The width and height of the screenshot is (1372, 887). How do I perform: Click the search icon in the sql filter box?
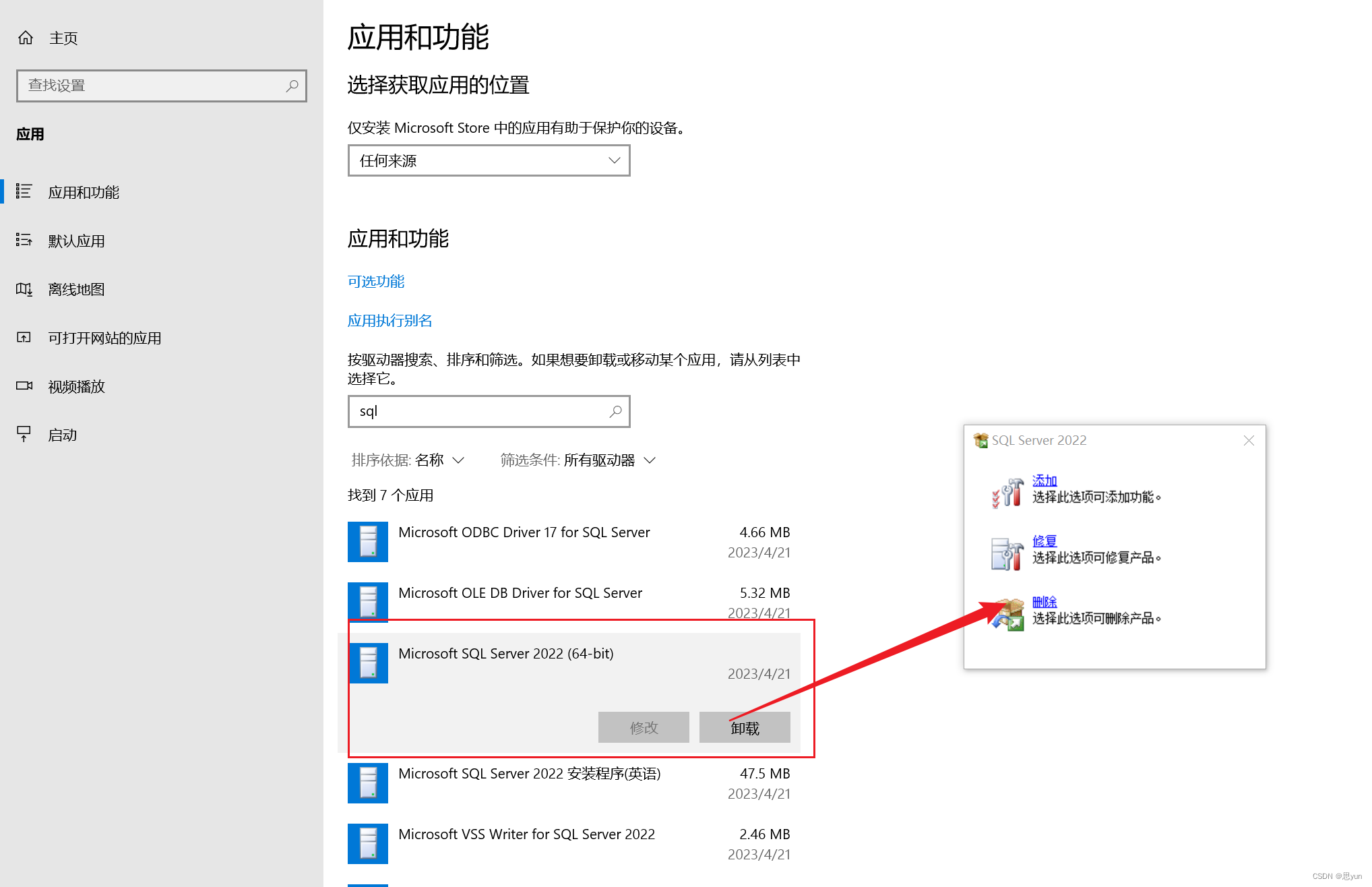click(615, 411)
